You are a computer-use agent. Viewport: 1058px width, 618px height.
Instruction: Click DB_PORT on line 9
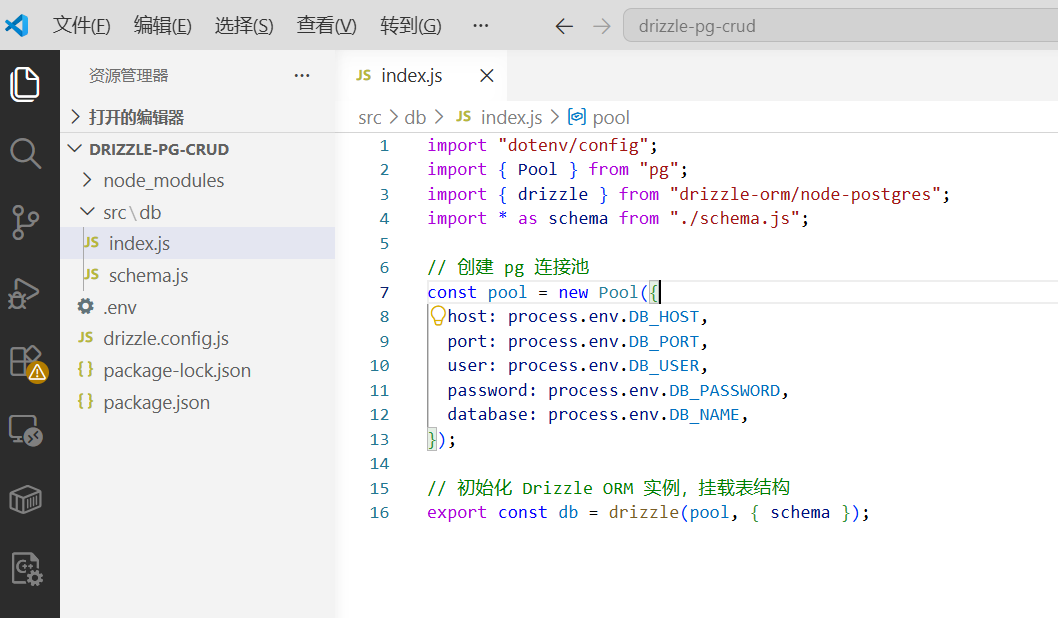pos(663,341)
